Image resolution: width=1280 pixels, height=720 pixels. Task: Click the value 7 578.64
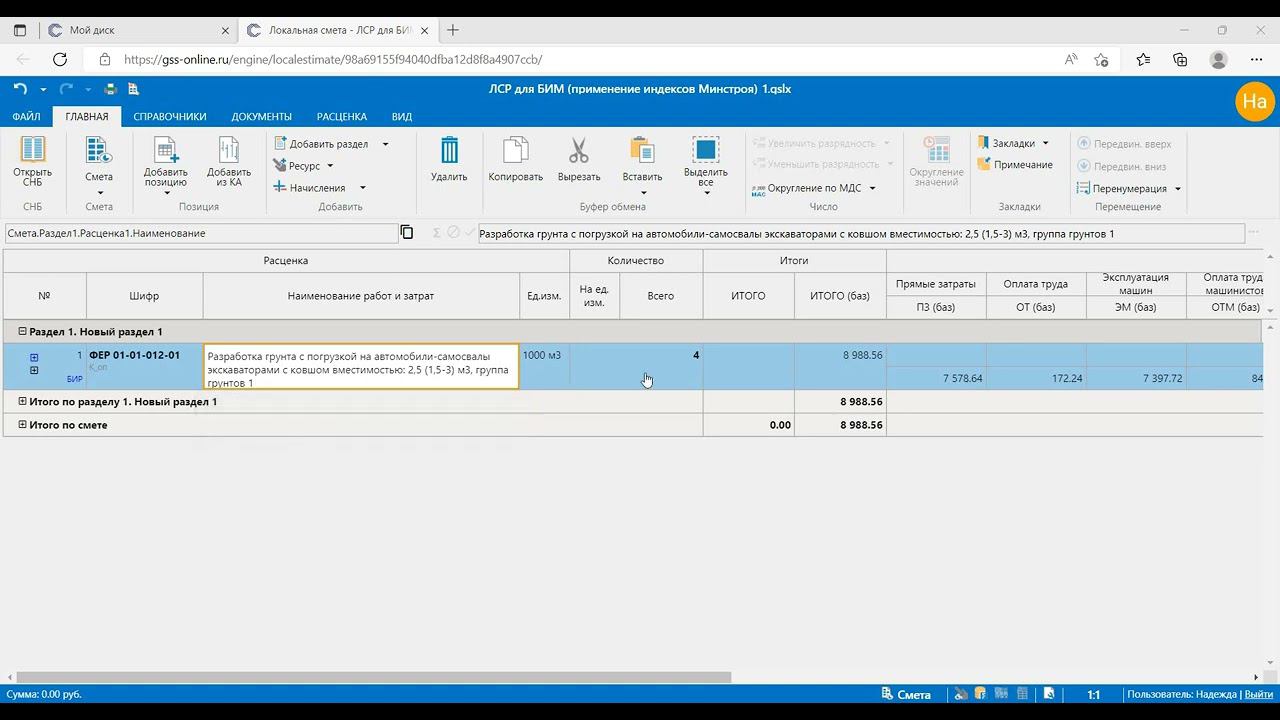tap(962, 379)
